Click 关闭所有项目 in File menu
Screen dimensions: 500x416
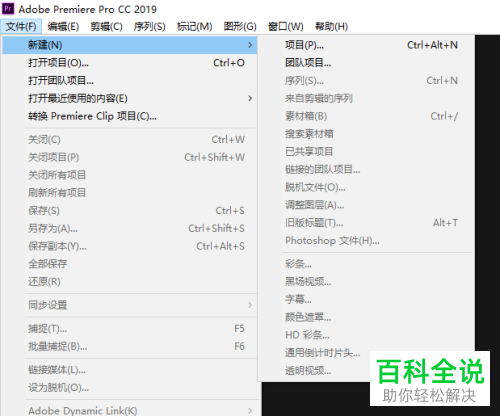point(130,175)
